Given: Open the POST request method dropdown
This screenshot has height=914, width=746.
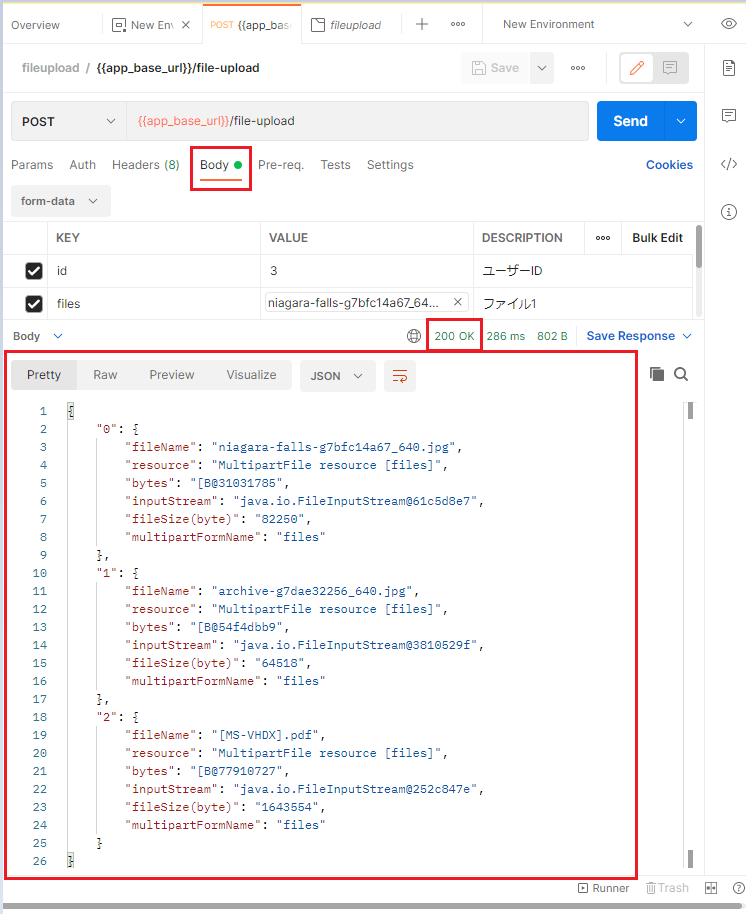Looking at the screenshot, I should click(x=67, y=120).
